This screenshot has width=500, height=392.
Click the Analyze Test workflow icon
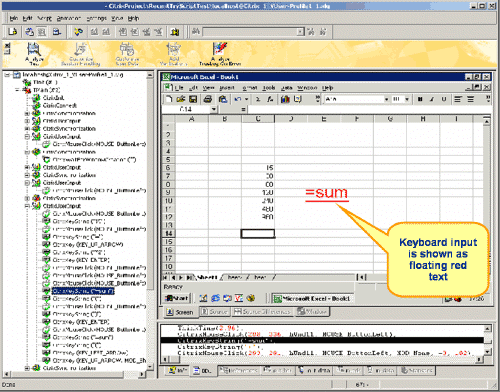(x=33, y=54)
